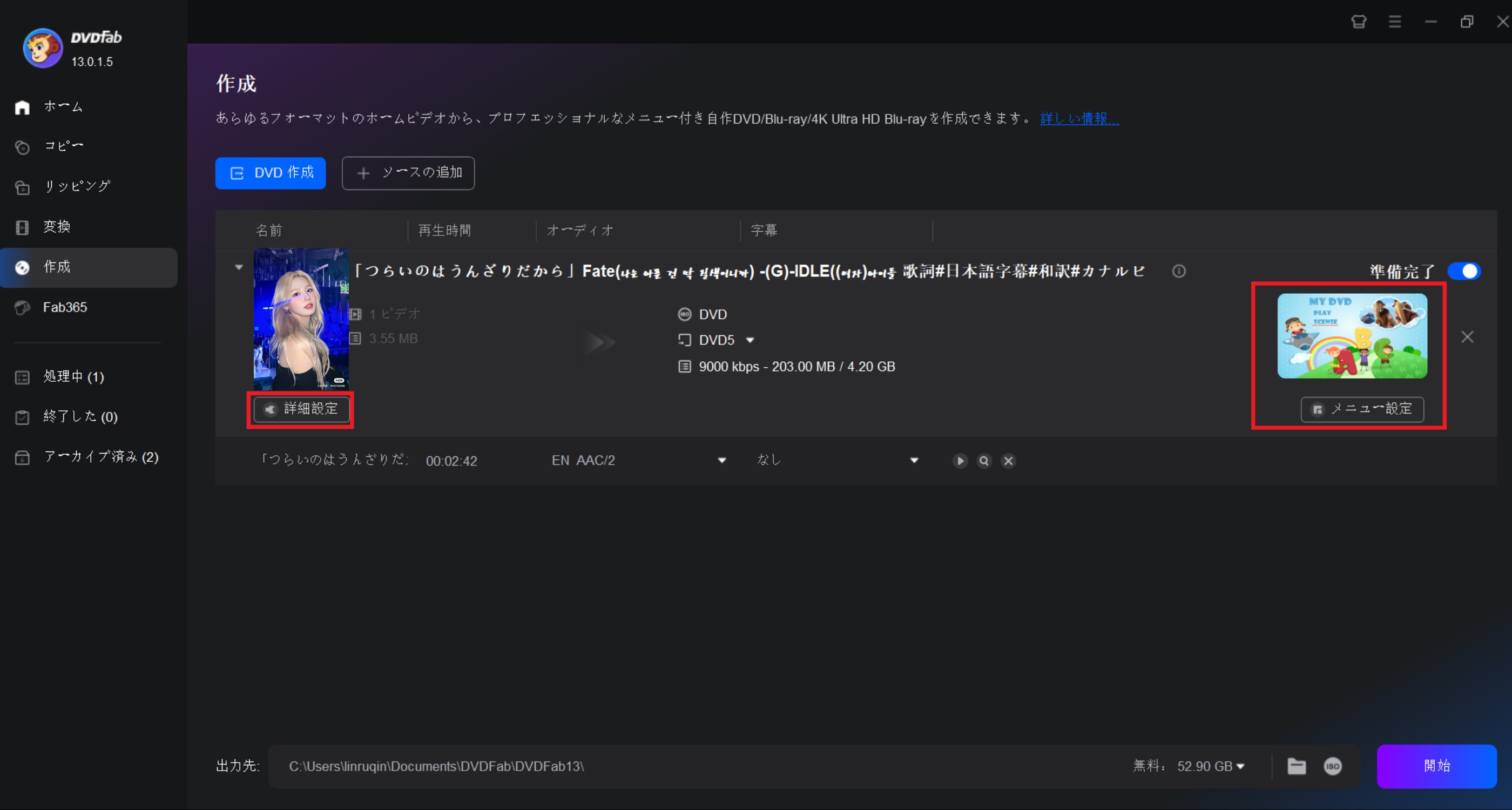Open 詳細設定 advanced settings
1512x810 pixels.
pos(302,409)
